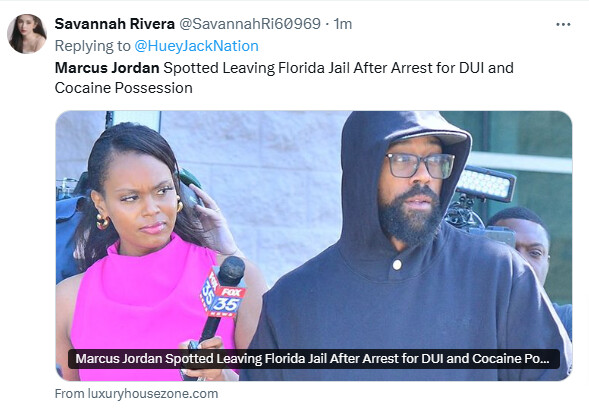589x411 pixels.
Task: Click the @SavannahRi60969 handle
Action: click(x=250, y=24)
